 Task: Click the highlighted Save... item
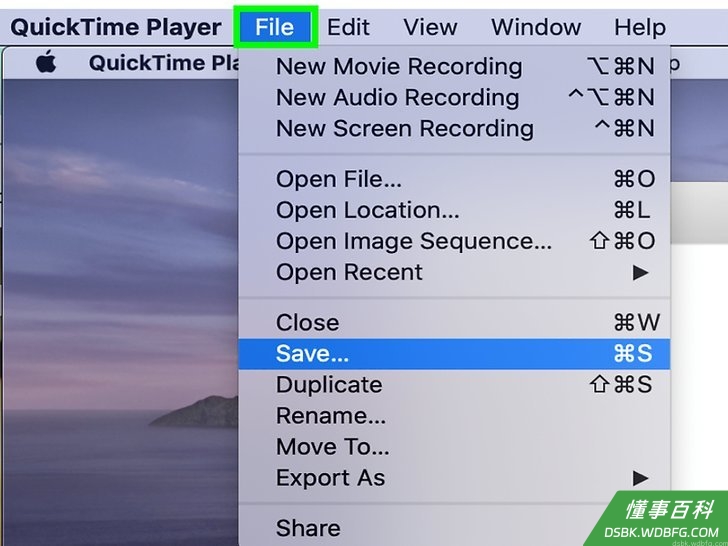coord(454,354)
